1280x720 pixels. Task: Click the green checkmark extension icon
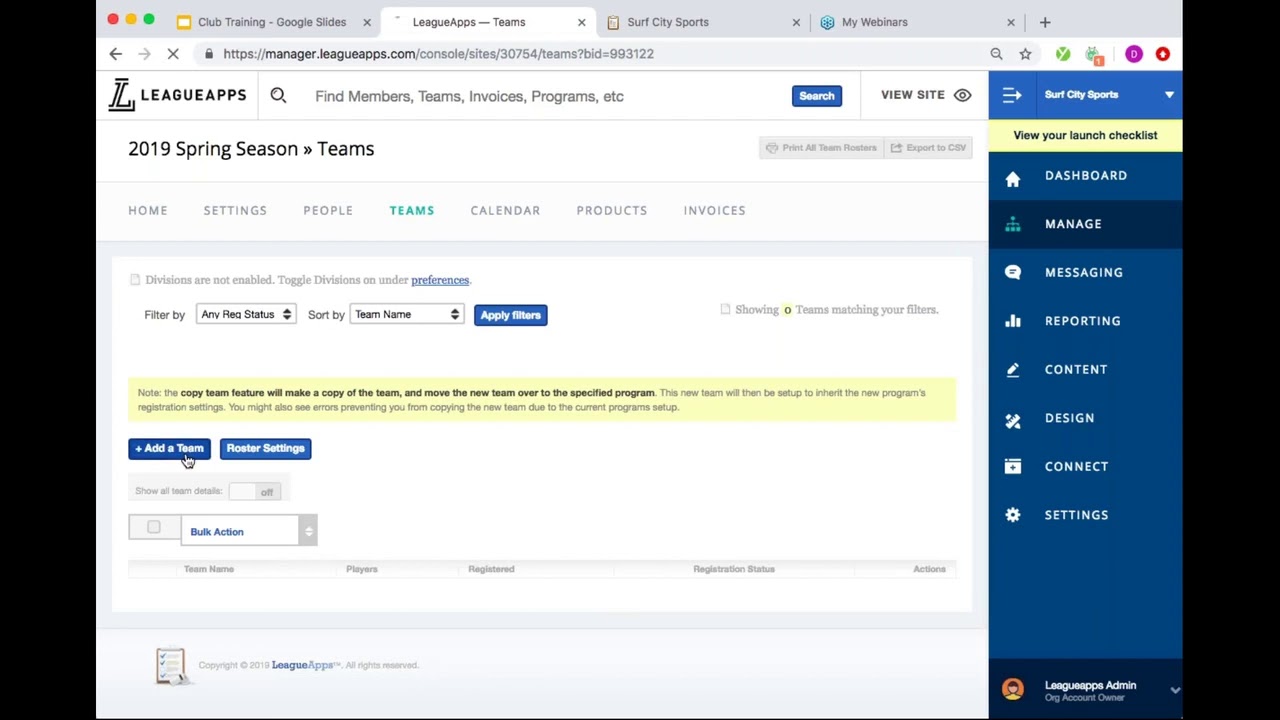click(1063, 54)
